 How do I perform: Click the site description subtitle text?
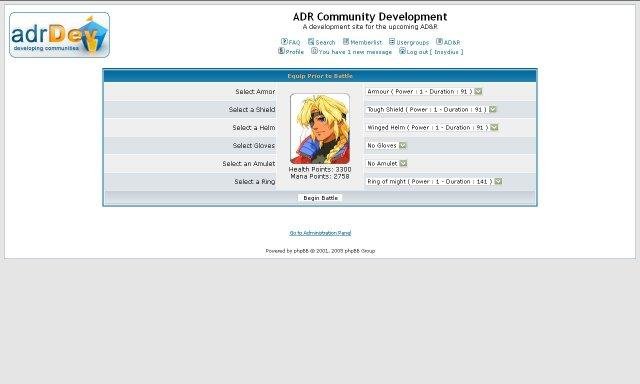click(x=370, y=27)
